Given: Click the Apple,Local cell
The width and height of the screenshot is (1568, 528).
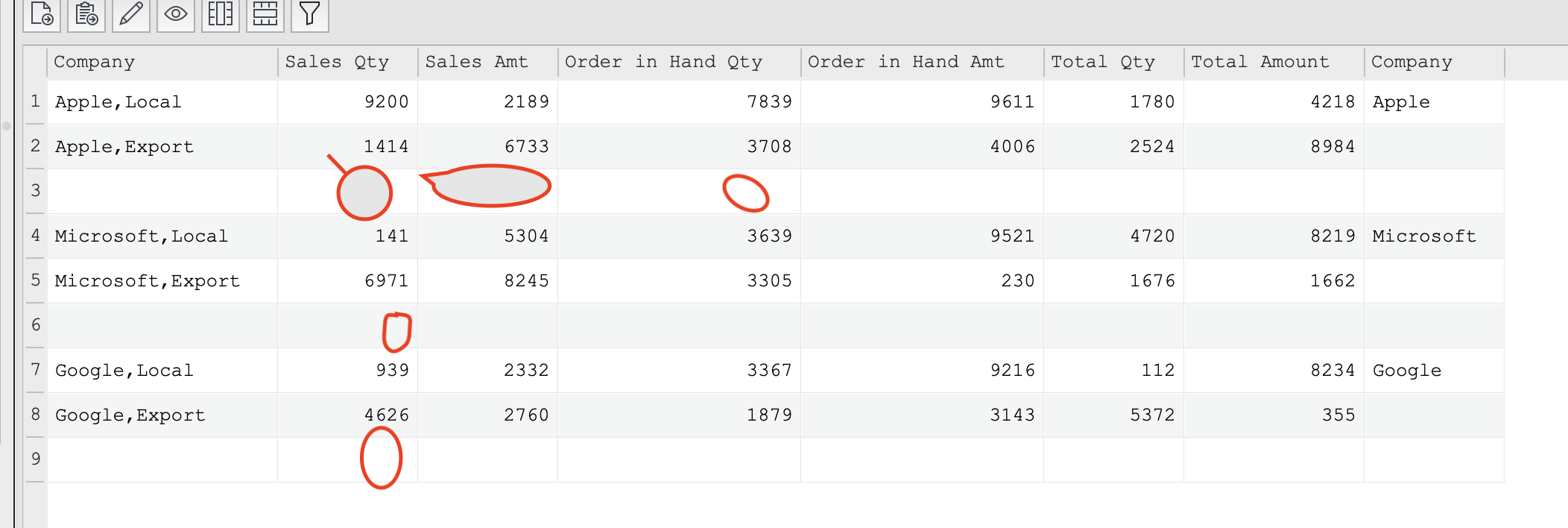Looking at the screenshot, I should pyautogui.click(x=162, y=102).
